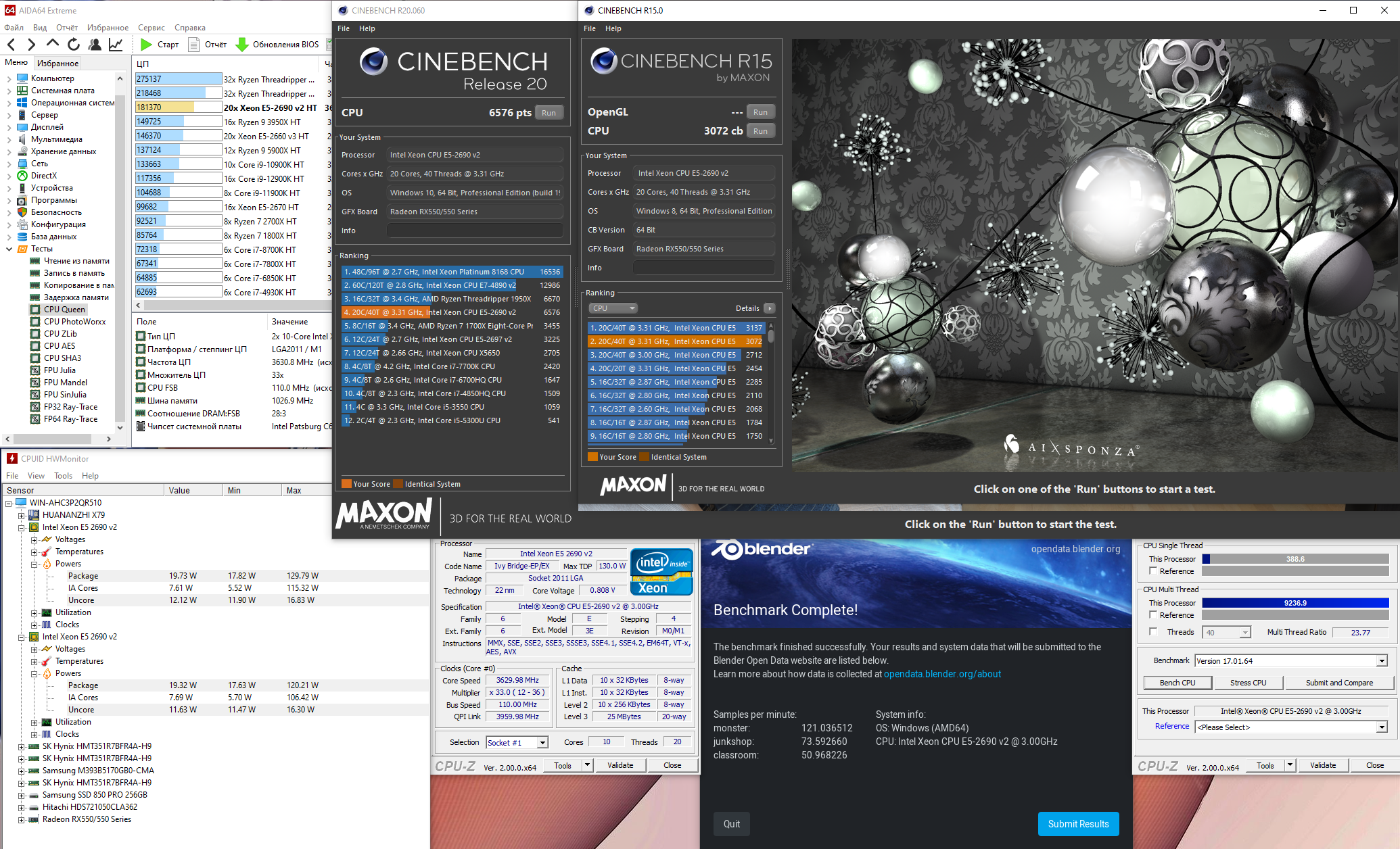Toggle the Threads checkbox in CPU-Z bench

(x=1153, y=632)
